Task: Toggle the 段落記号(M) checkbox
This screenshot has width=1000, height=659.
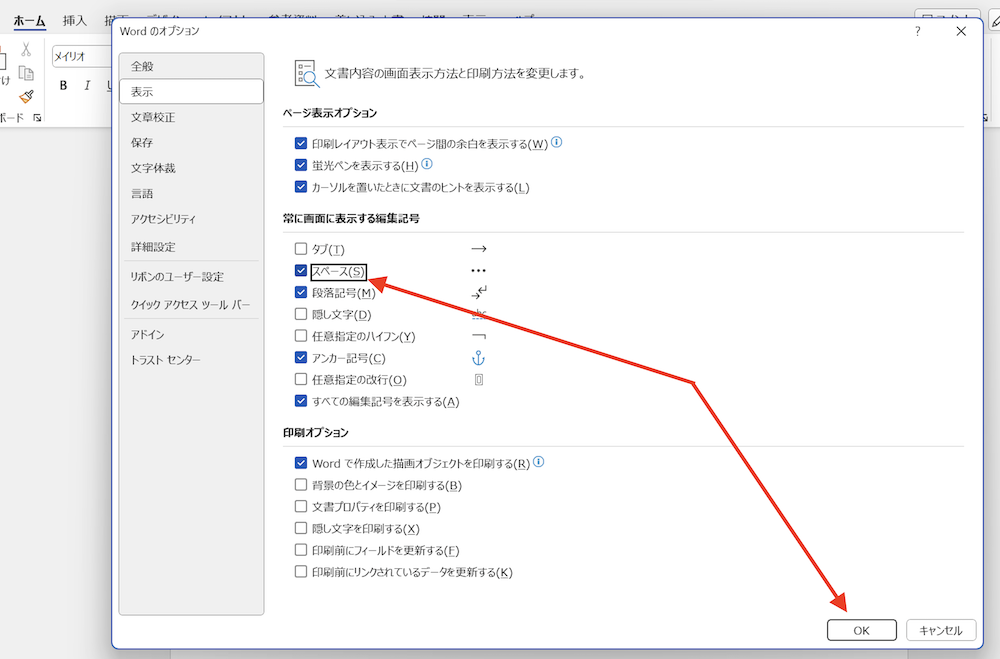Action: (301, 292)
